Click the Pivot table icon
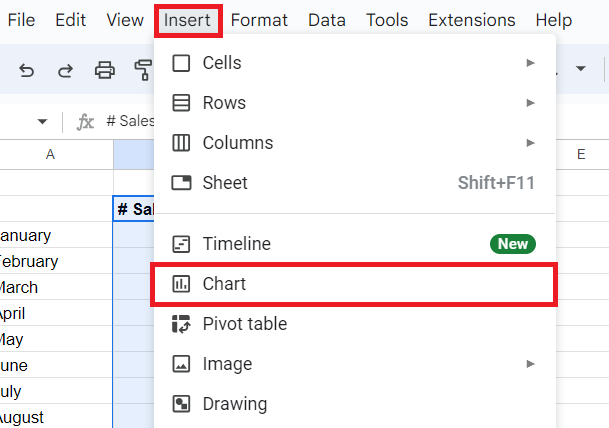This screenshot has width=609, height=428. pos(181,324)
